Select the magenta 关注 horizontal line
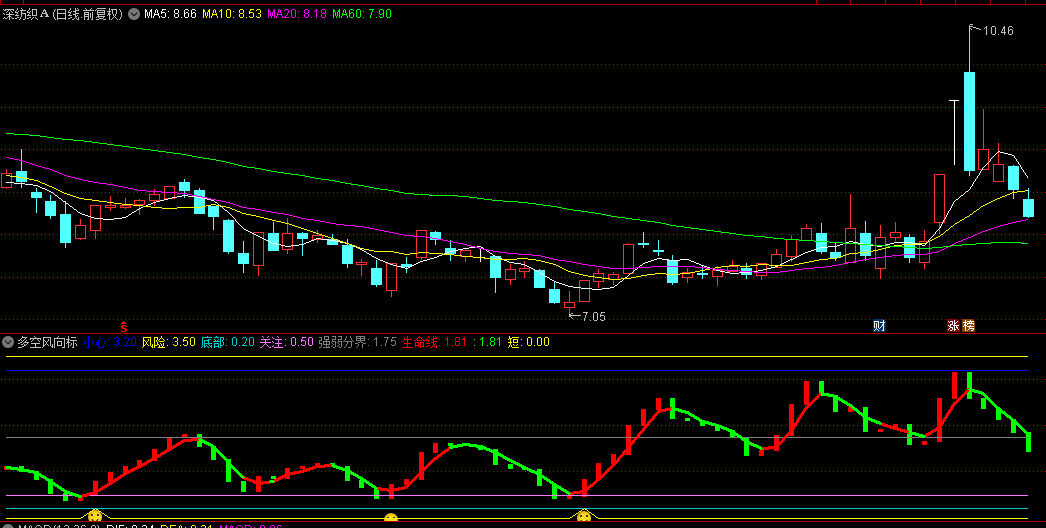This screenshot has height=528, width=1046. click(x=517, y=496)
